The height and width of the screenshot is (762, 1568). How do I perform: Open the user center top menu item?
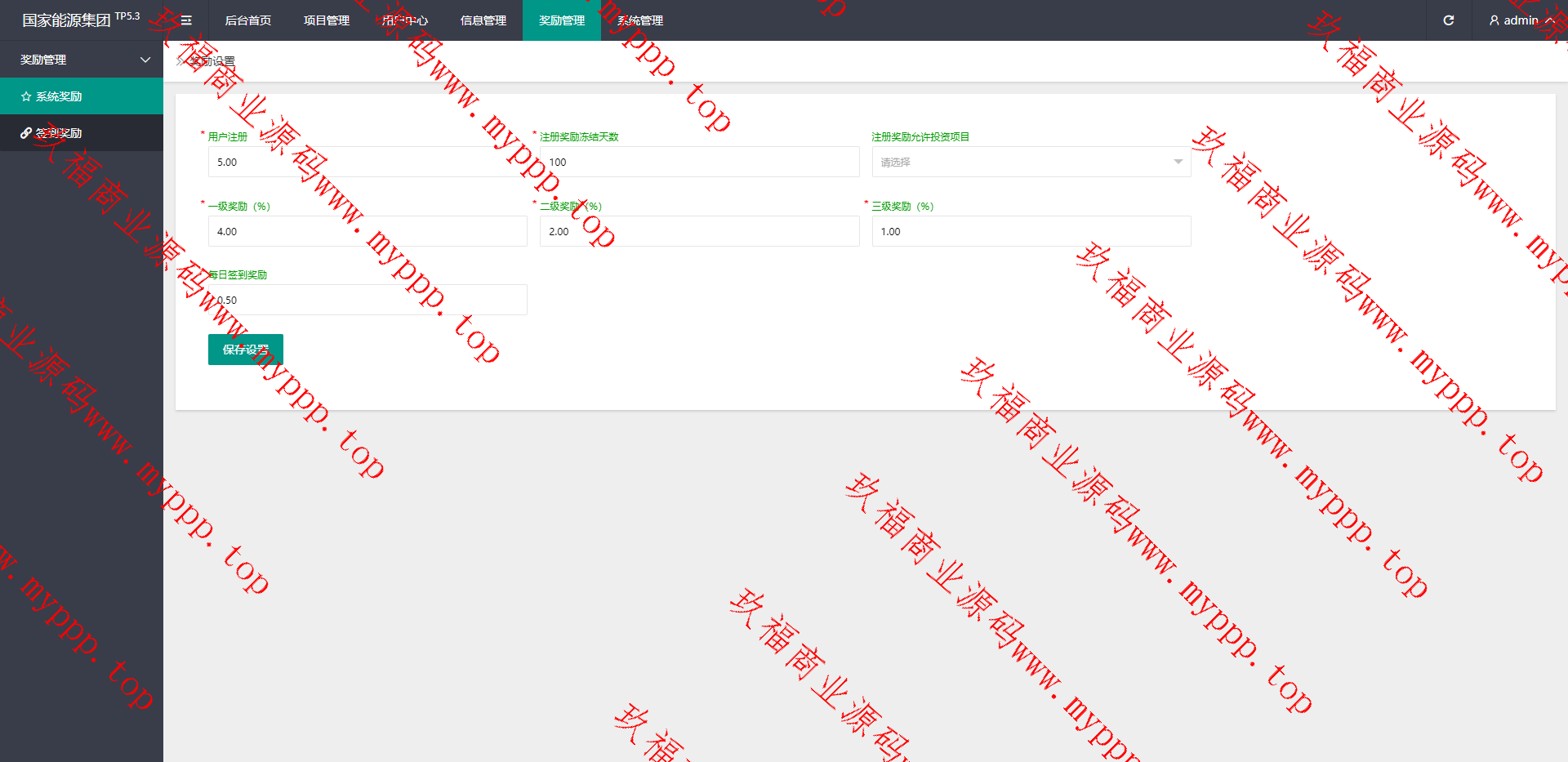pos(405,20)
